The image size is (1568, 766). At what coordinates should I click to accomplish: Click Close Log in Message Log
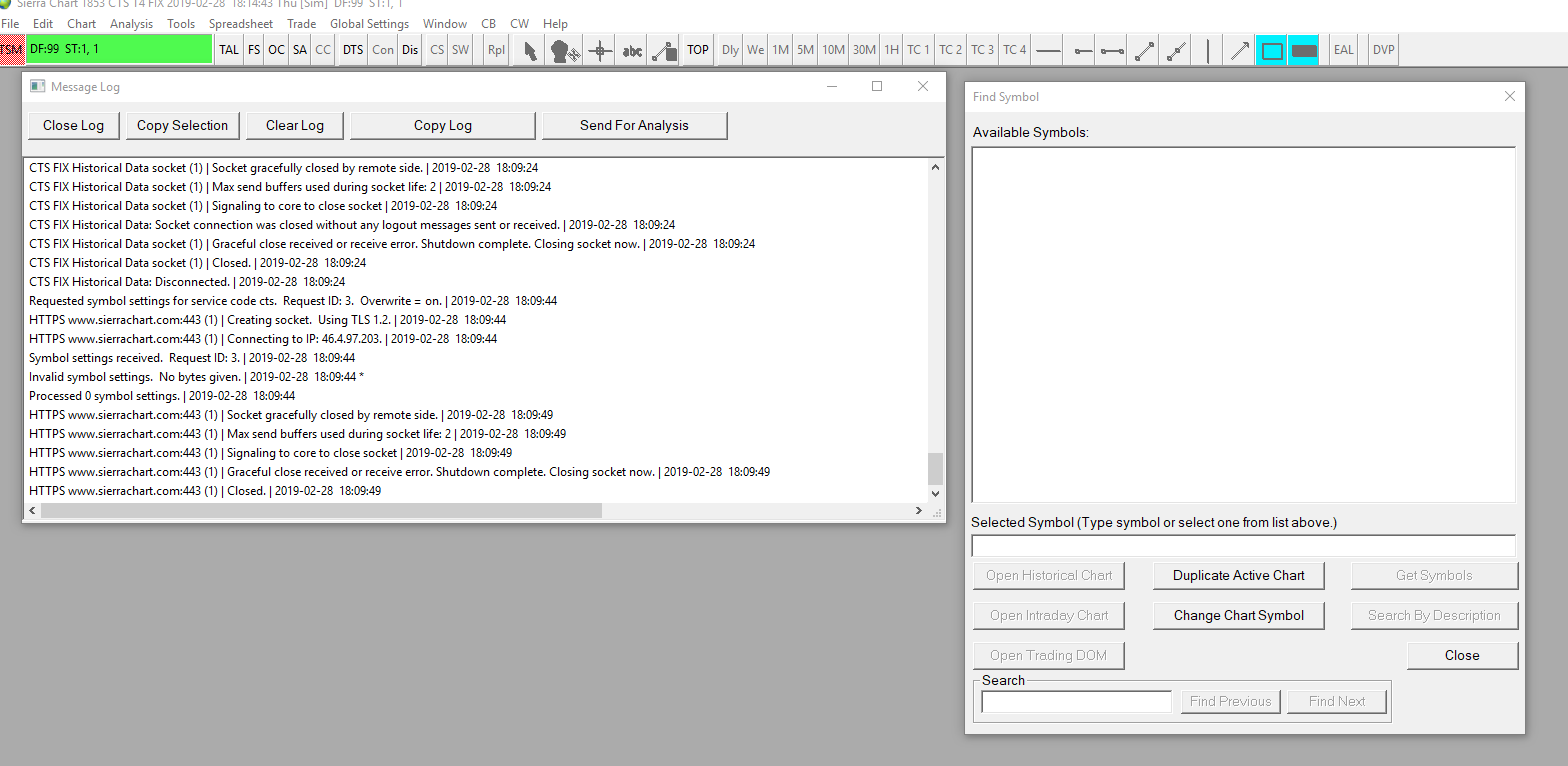click(x=74, y=125)
